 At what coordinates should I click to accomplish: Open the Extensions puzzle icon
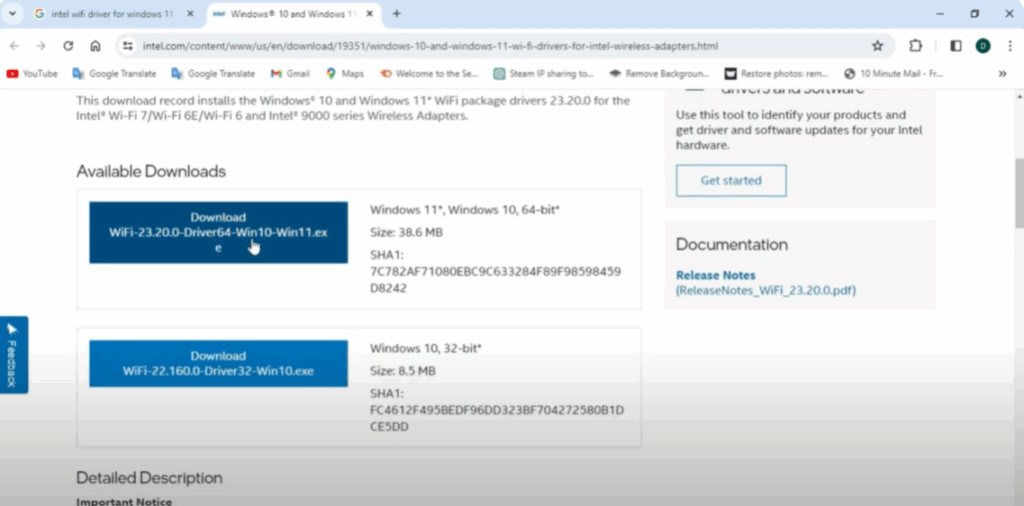click(916, 46)
